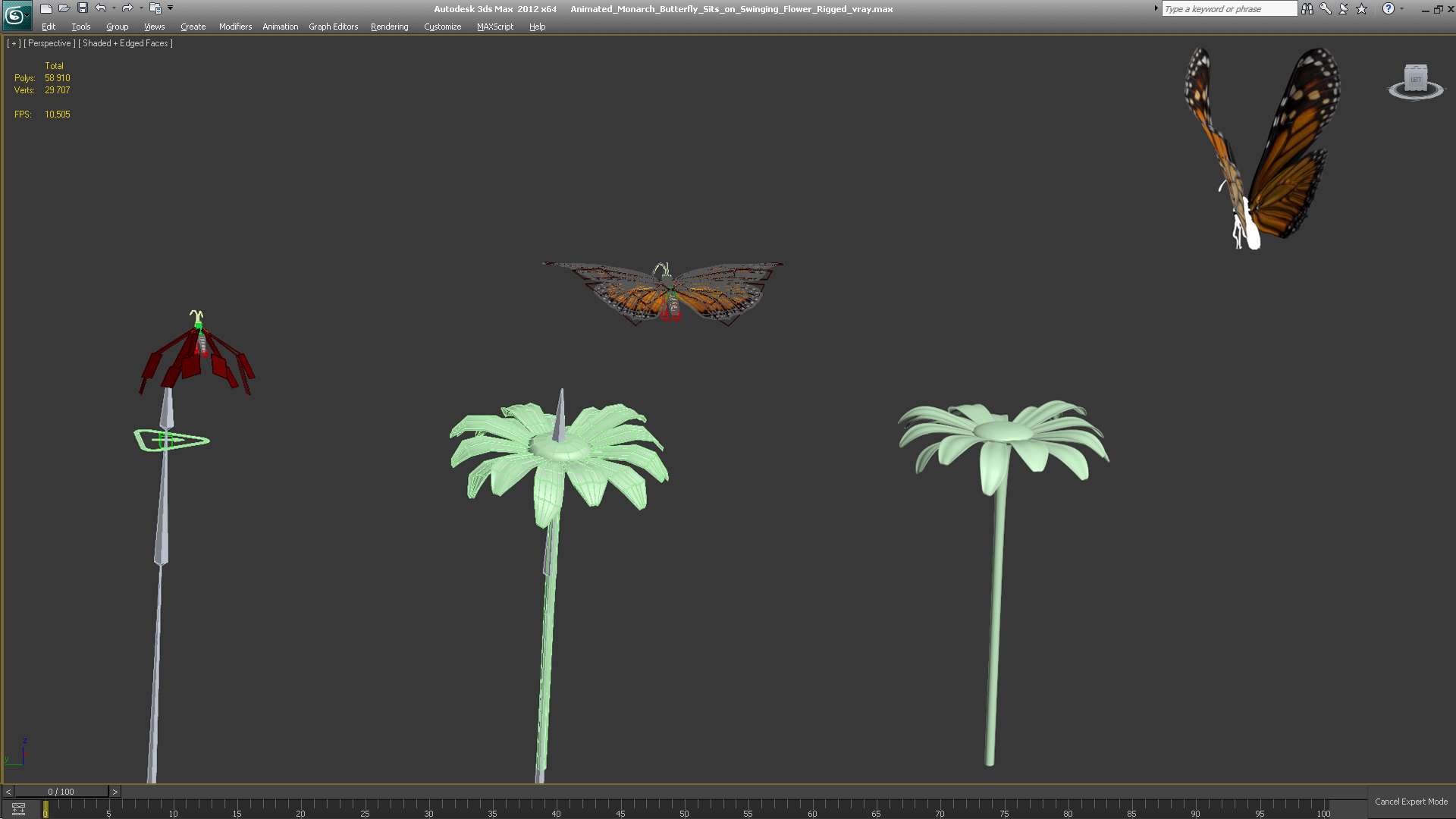Save the scene with floppy icon
Image resolution: width=1456 pixels, height=819 pixels.
point(83,8)
